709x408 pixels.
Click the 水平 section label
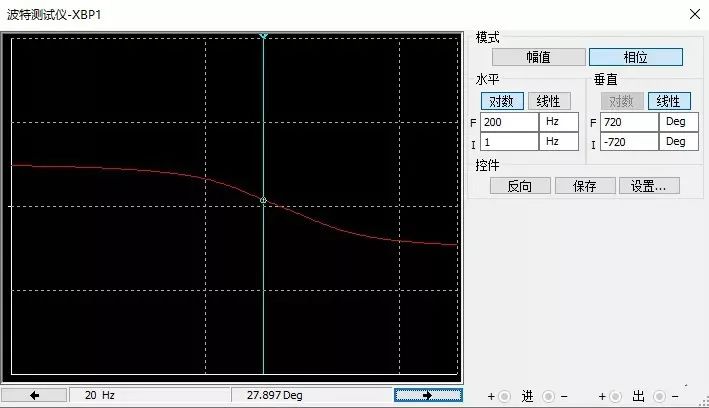(487, 80)
